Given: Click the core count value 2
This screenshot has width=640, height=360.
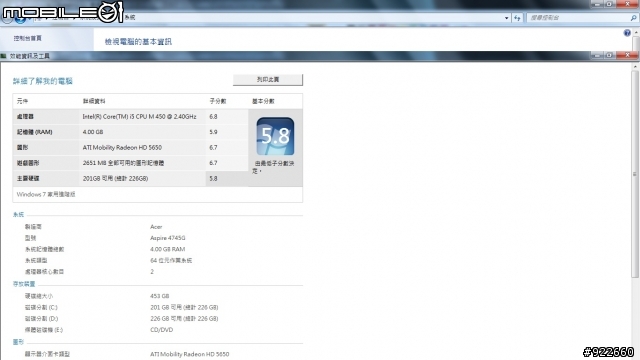Looking at the screenshot, I should point(152,272).
